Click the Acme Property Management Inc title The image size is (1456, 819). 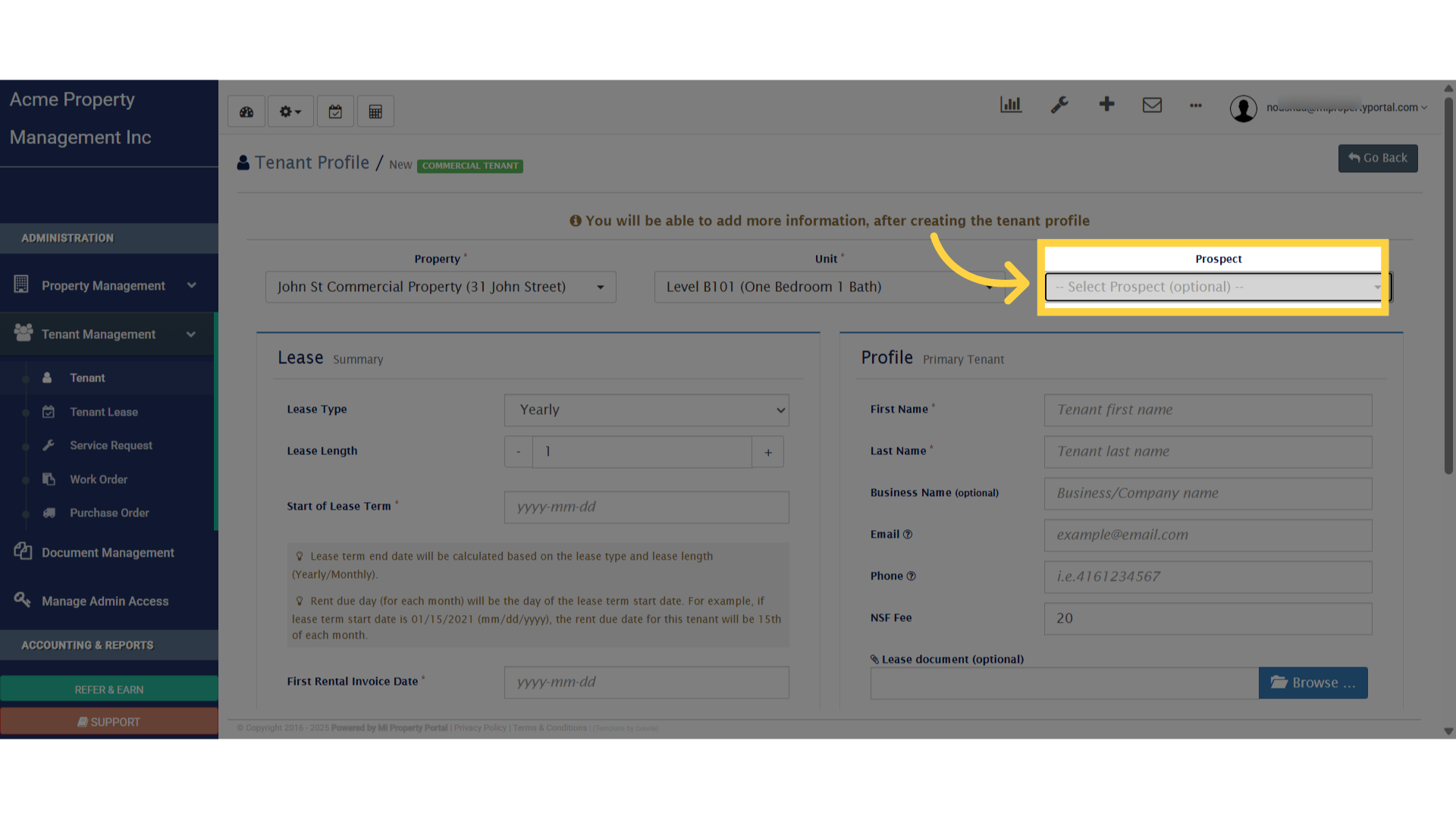(x=80, y=119)
